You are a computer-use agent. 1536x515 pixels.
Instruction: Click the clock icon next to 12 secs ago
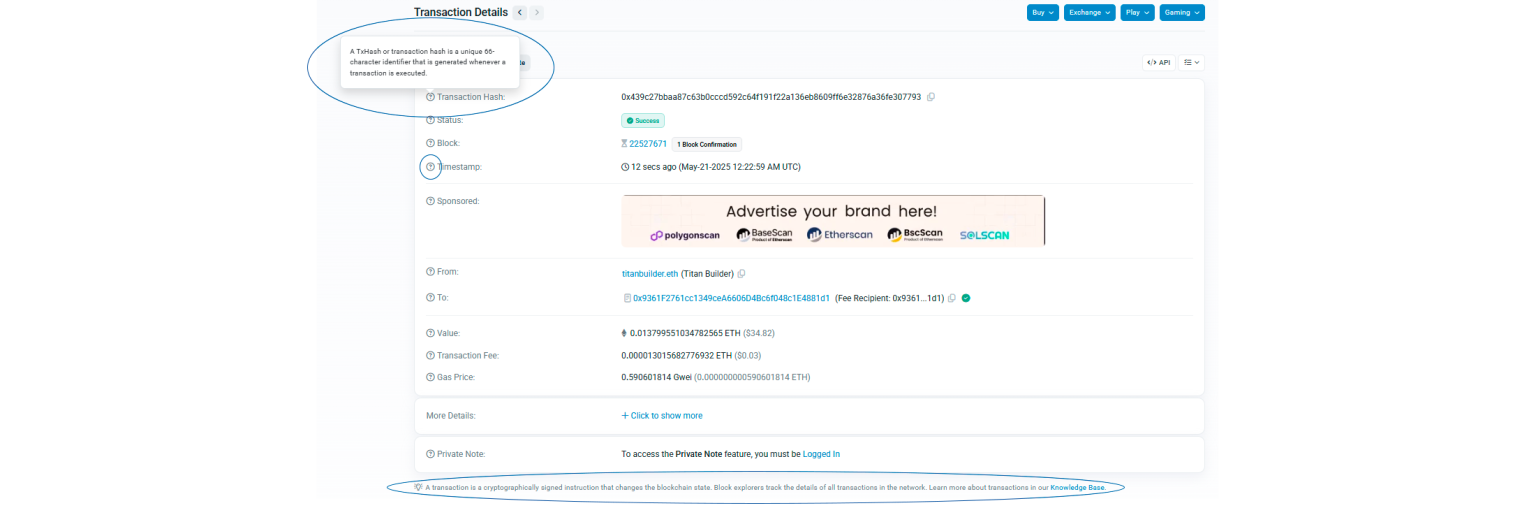(x=625, y=167)
